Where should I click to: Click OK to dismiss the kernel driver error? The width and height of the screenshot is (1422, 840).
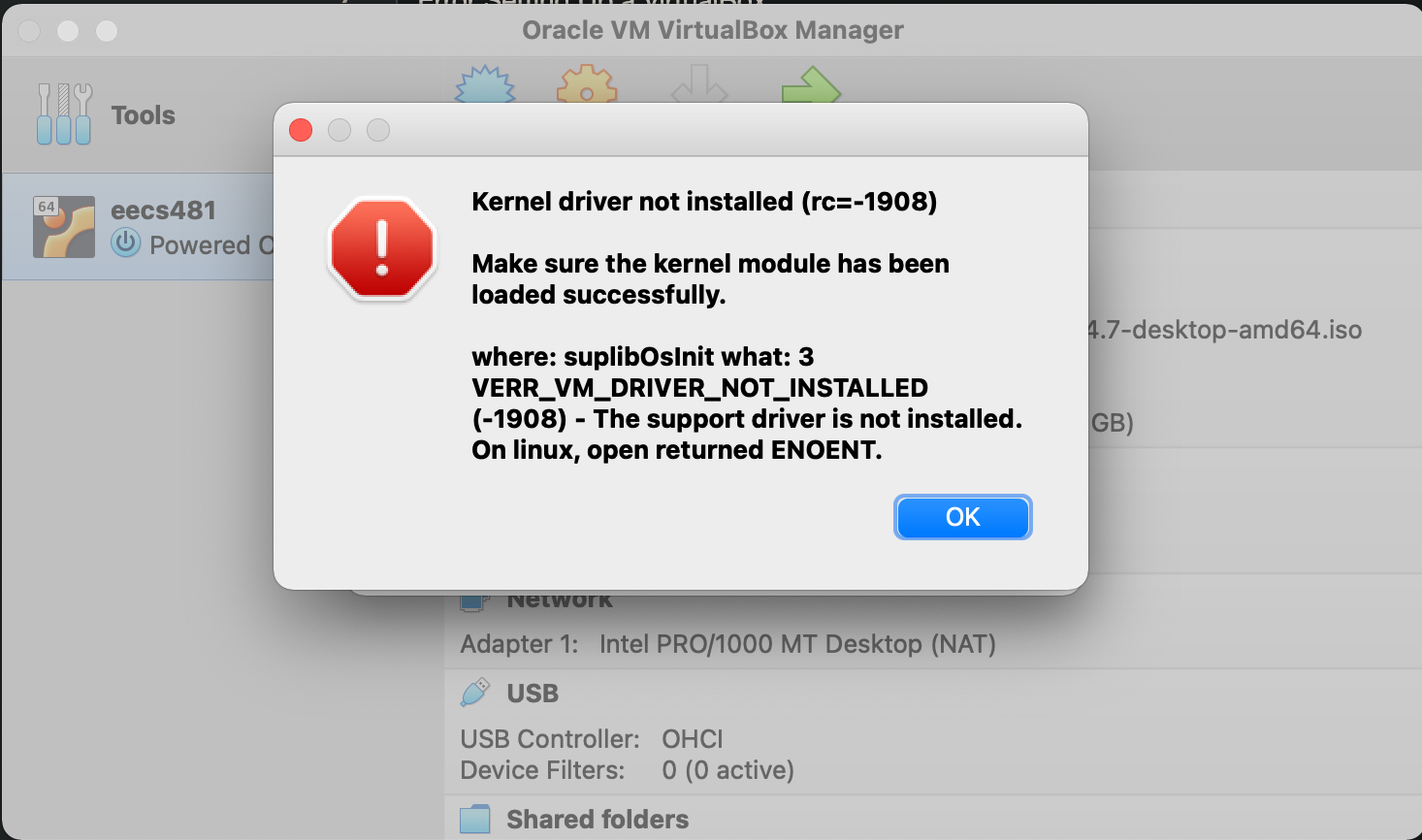click(962, 517)
